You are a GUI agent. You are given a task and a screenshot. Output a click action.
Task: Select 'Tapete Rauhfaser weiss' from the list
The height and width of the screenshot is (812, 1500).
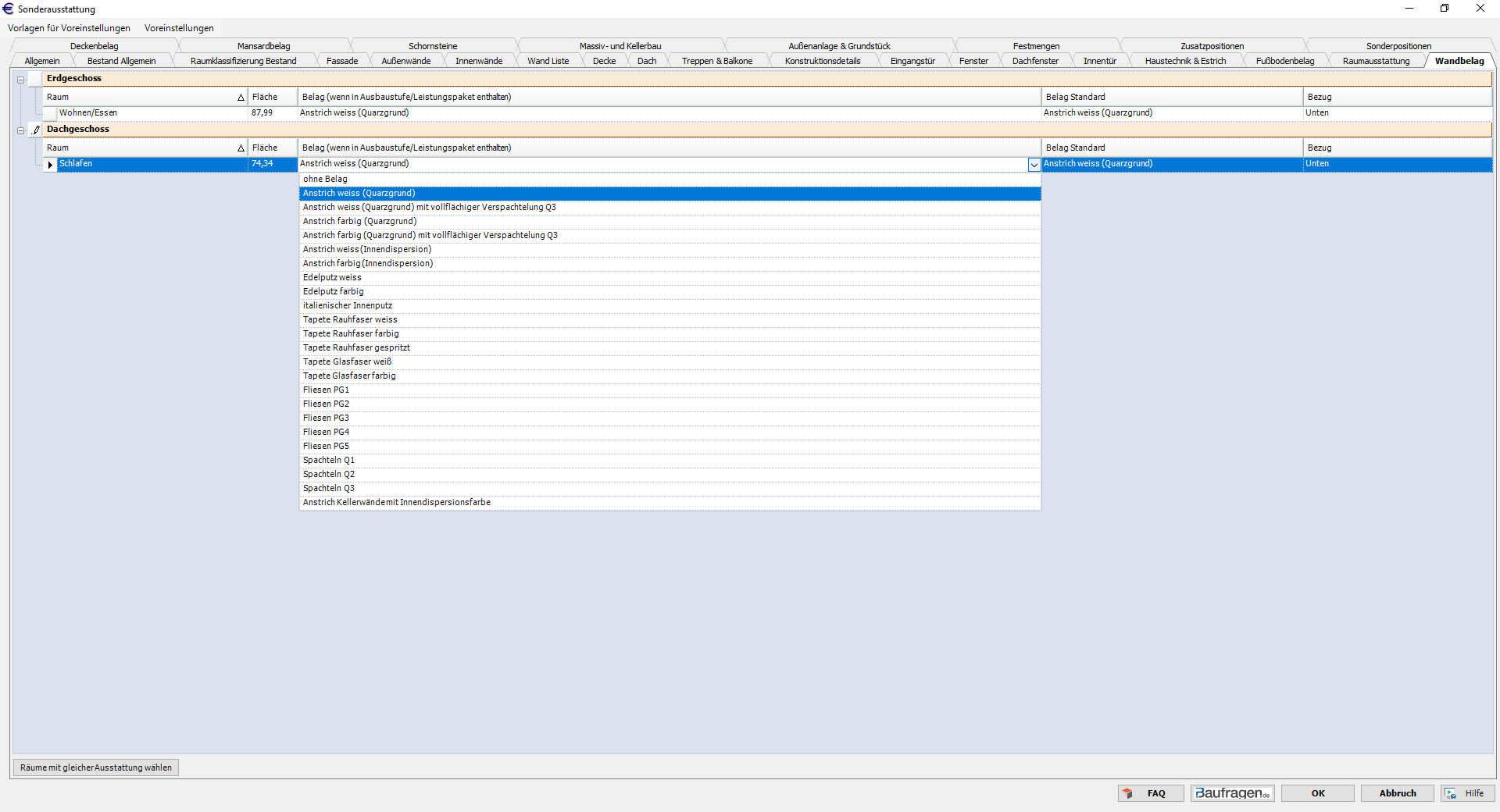click(350, 320)
